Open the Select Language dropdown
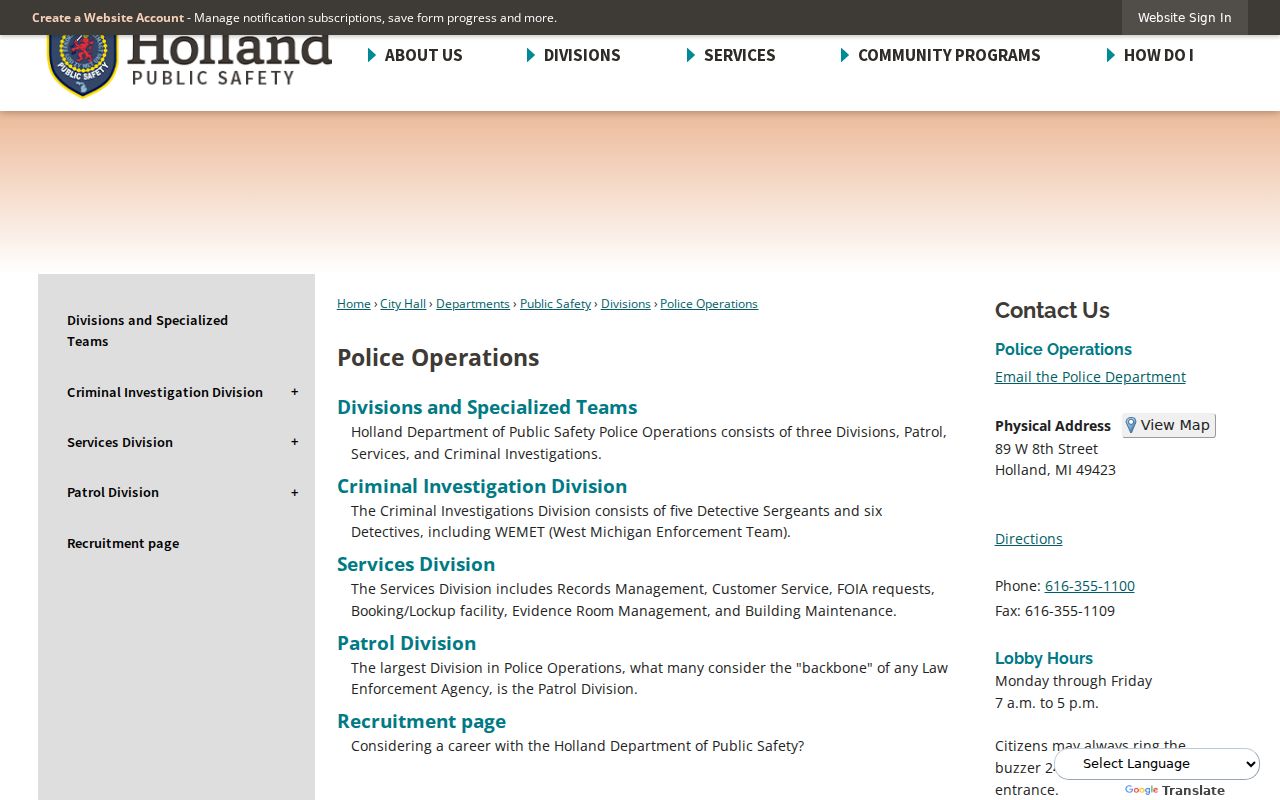Viewport: 1280px width, 800px height. click(1157, 764)
